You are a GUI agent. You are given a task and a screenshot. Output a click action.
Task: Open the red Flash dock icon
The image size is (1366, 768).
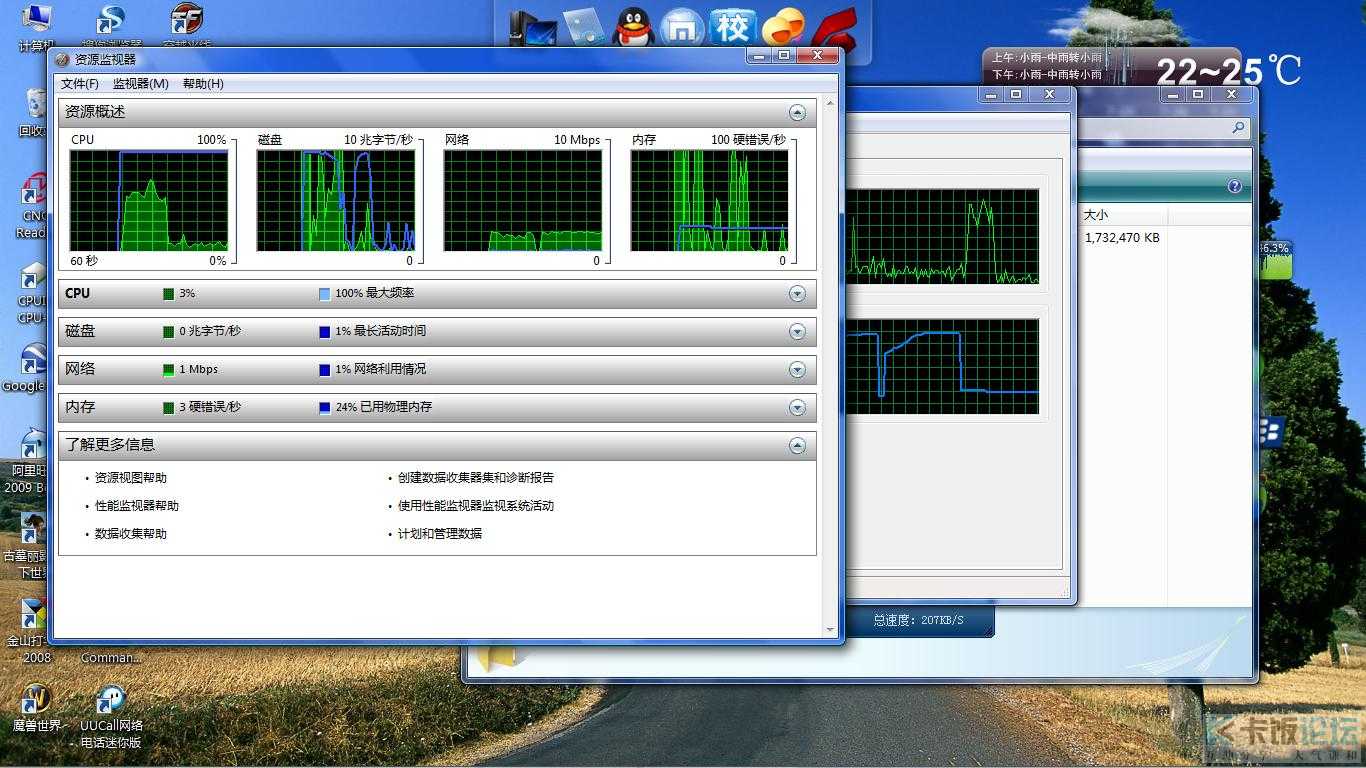834,28
